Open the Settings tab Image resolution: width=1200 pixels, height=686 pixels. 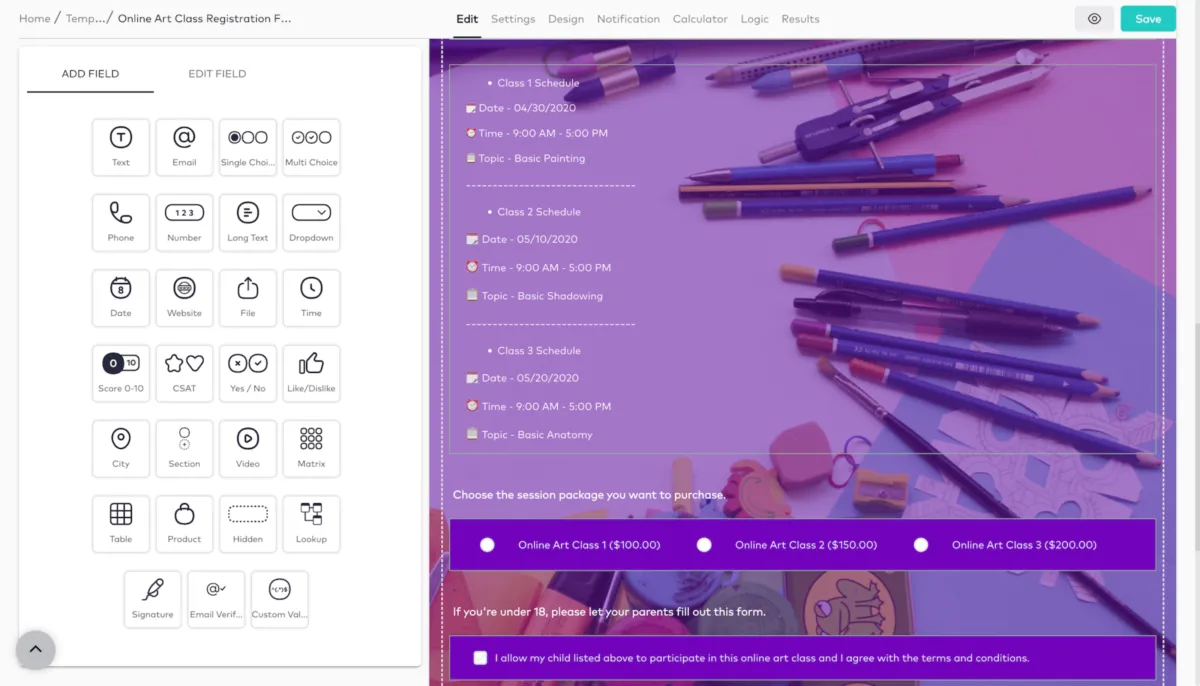[513, 19]
